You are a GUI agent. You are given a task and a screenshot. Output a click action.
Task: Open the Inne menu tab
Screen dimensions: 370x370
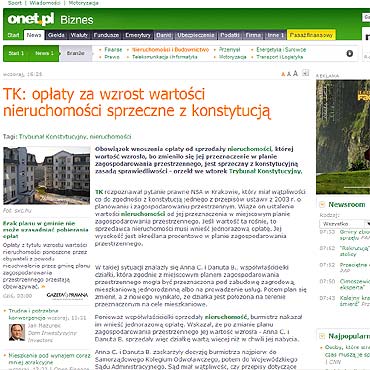(275, 35)
